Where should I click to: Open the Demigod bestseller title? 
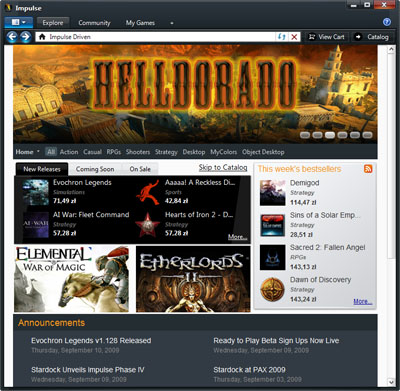coord(305,183)
